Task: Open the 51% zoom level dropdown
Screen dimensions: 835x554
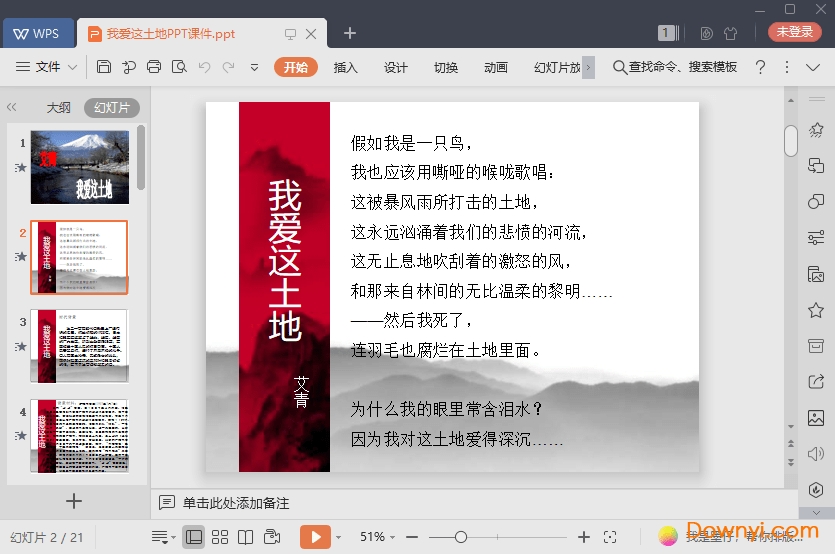Action: [x=378, y=537]
